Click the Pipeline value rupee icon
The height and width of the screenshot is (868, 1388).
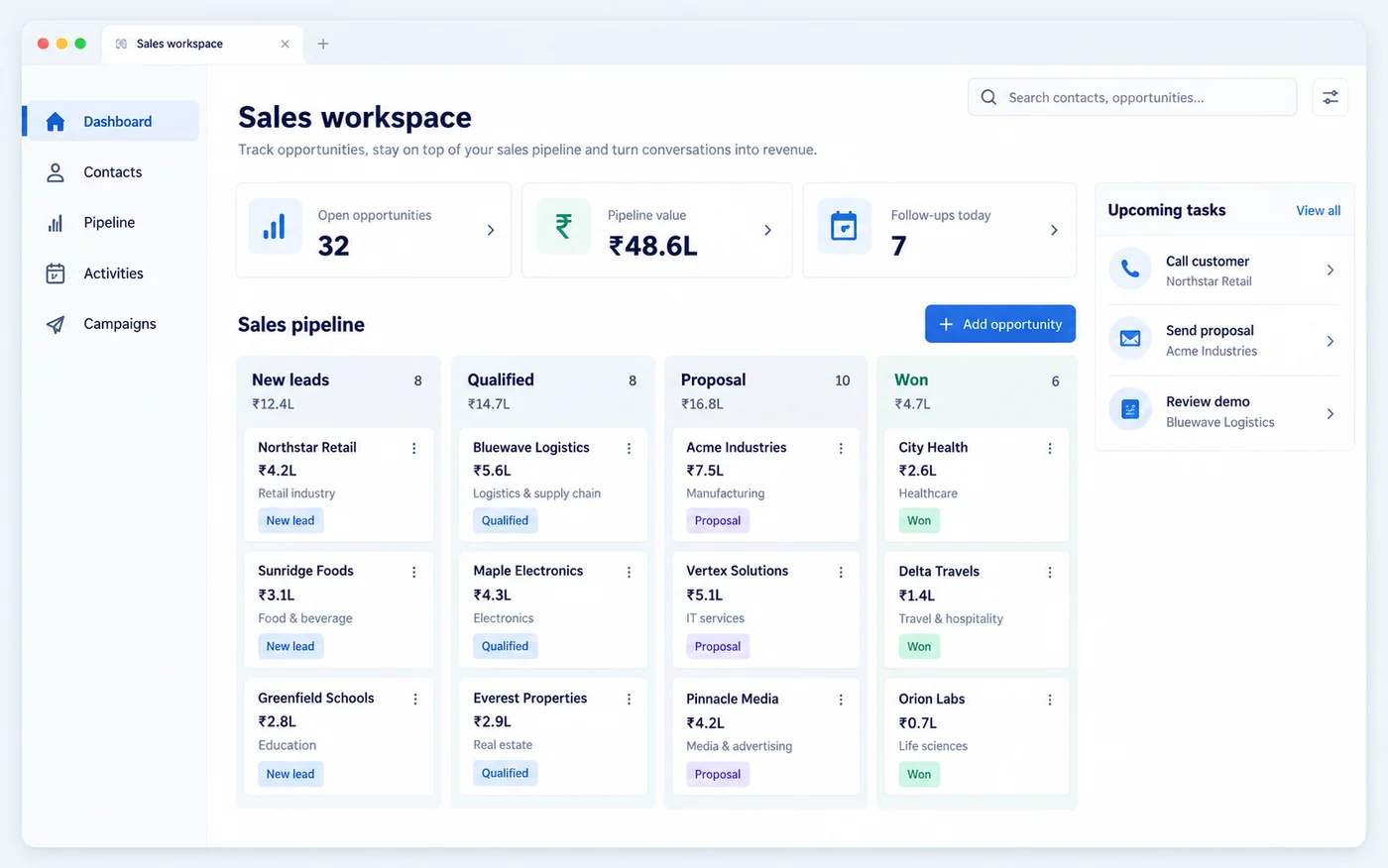pos(563,227)
